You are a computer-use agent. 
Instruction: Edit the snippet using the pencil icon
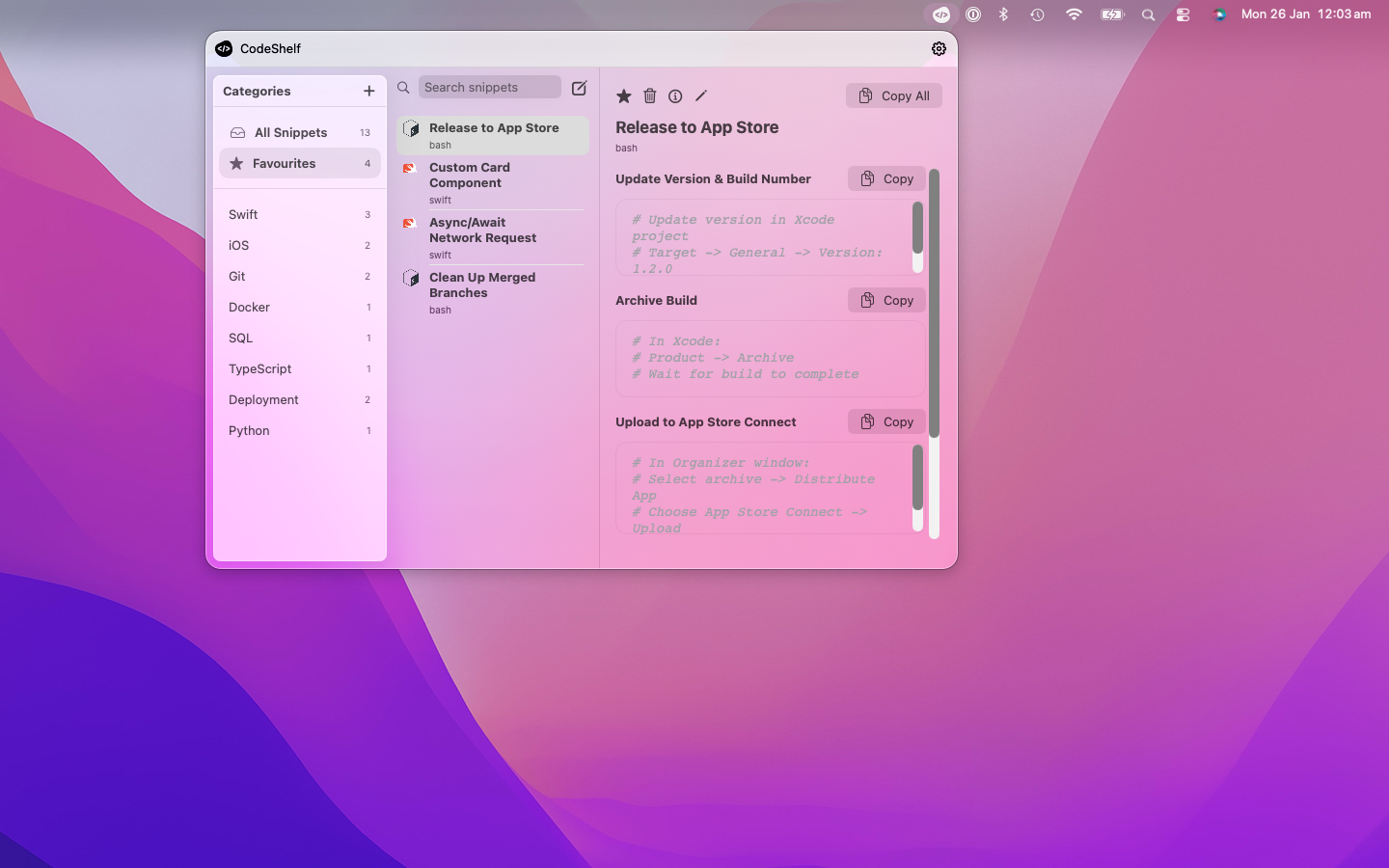tap(700, 95)
